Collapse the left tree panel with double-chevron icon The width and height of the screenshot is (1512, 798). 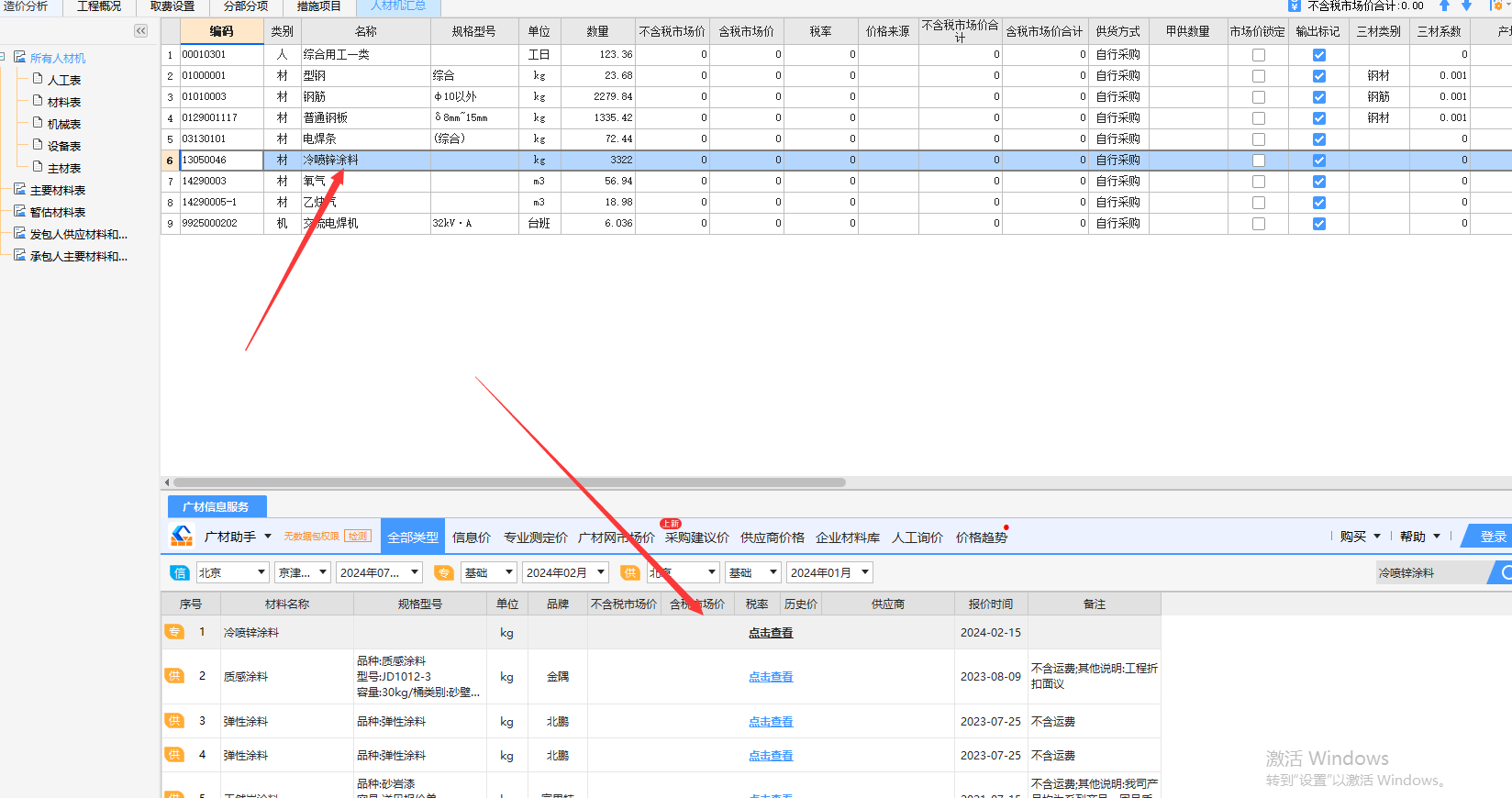point(140,31)
